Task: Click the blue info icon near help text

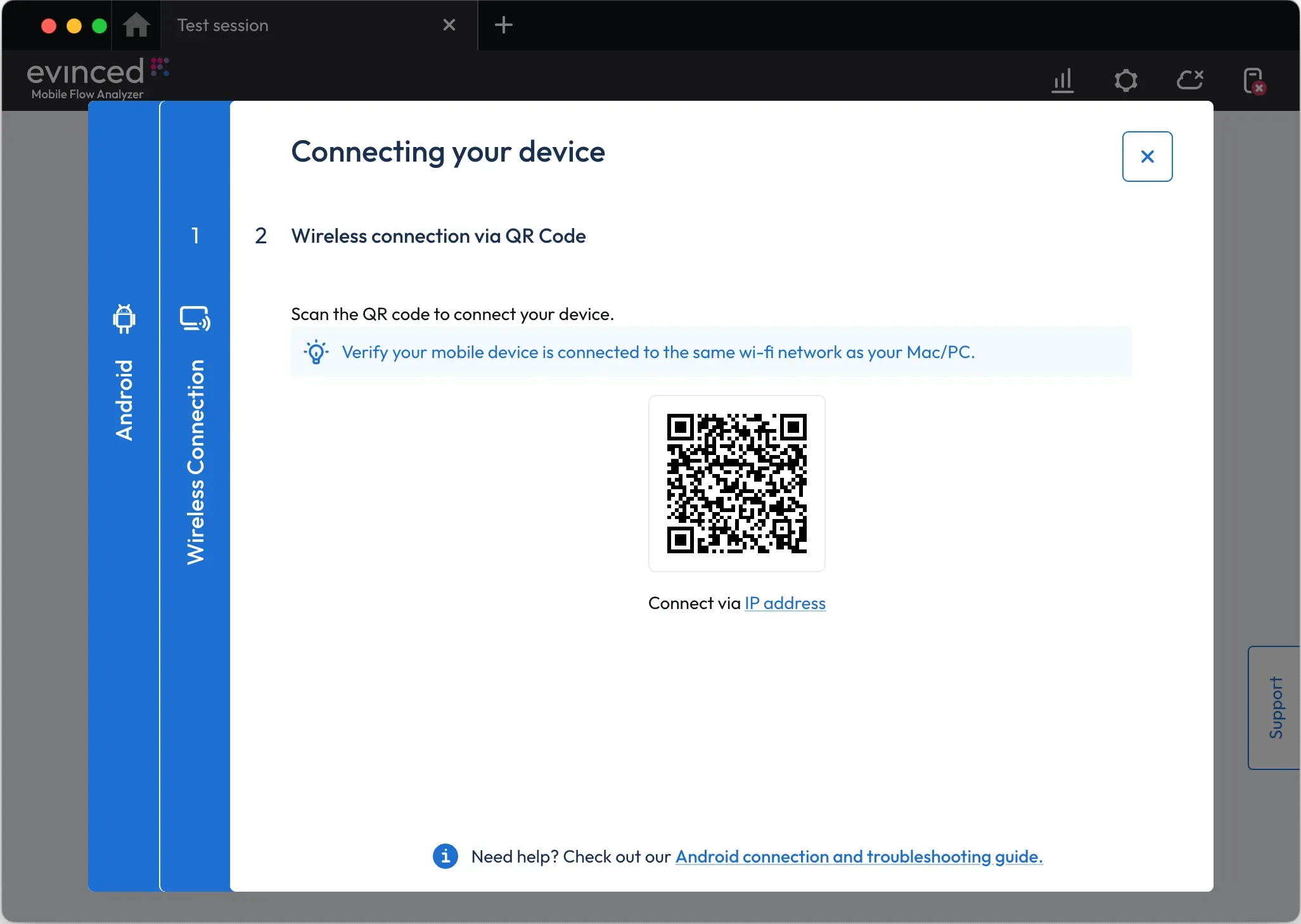Action: (445, 857)
